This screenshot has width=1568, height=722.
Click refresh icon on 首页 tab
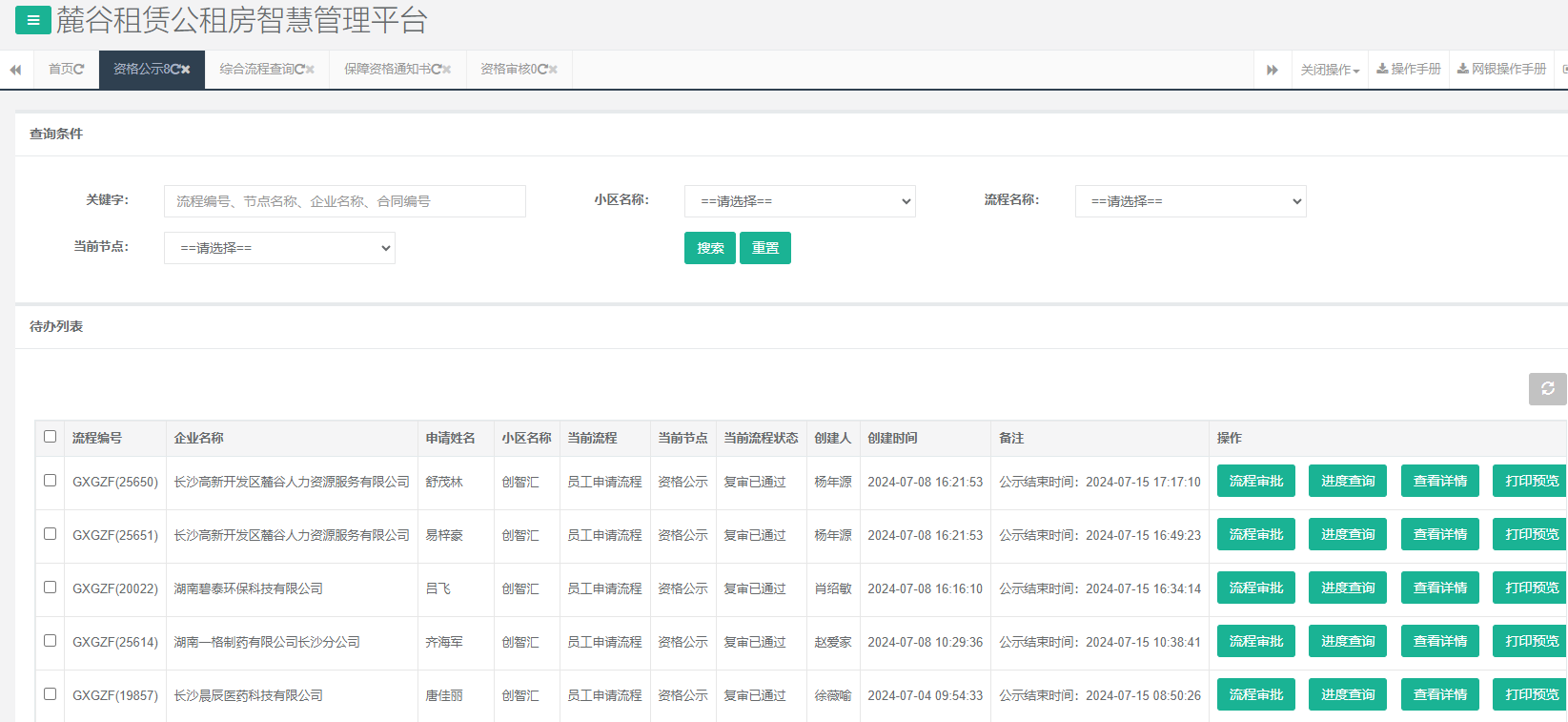(79, 70)
